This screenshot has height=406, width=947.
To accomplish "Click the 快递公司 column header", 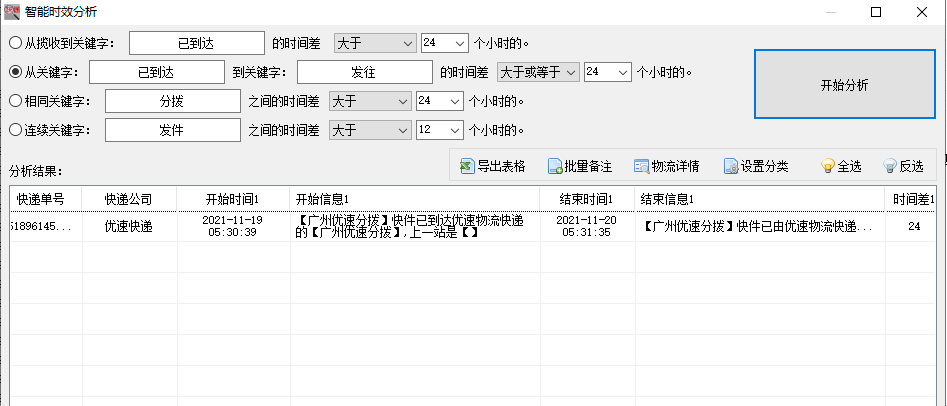I will click(x=130, y=199).
